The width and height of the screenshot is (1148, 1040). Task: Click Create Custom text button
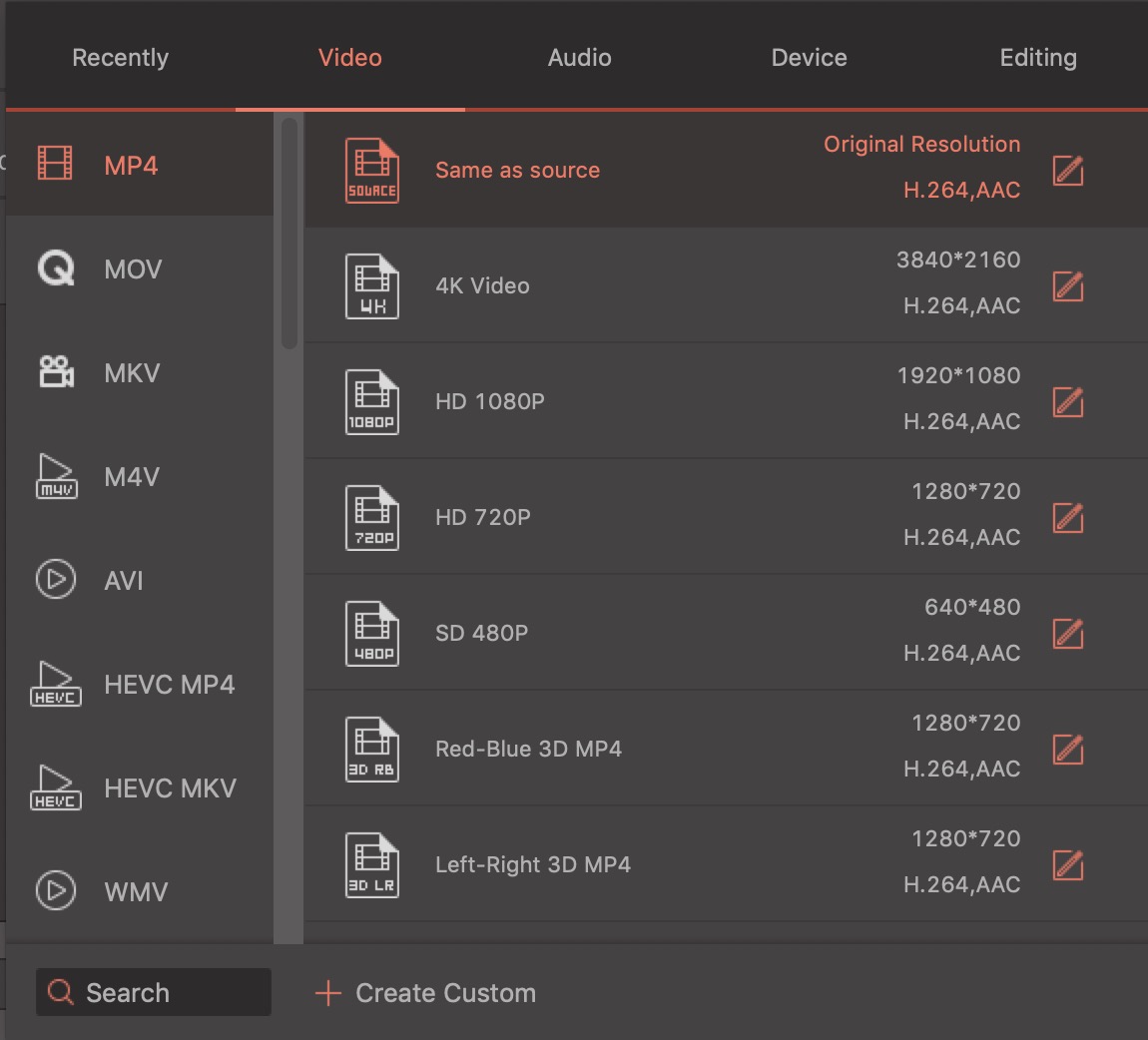445,993
